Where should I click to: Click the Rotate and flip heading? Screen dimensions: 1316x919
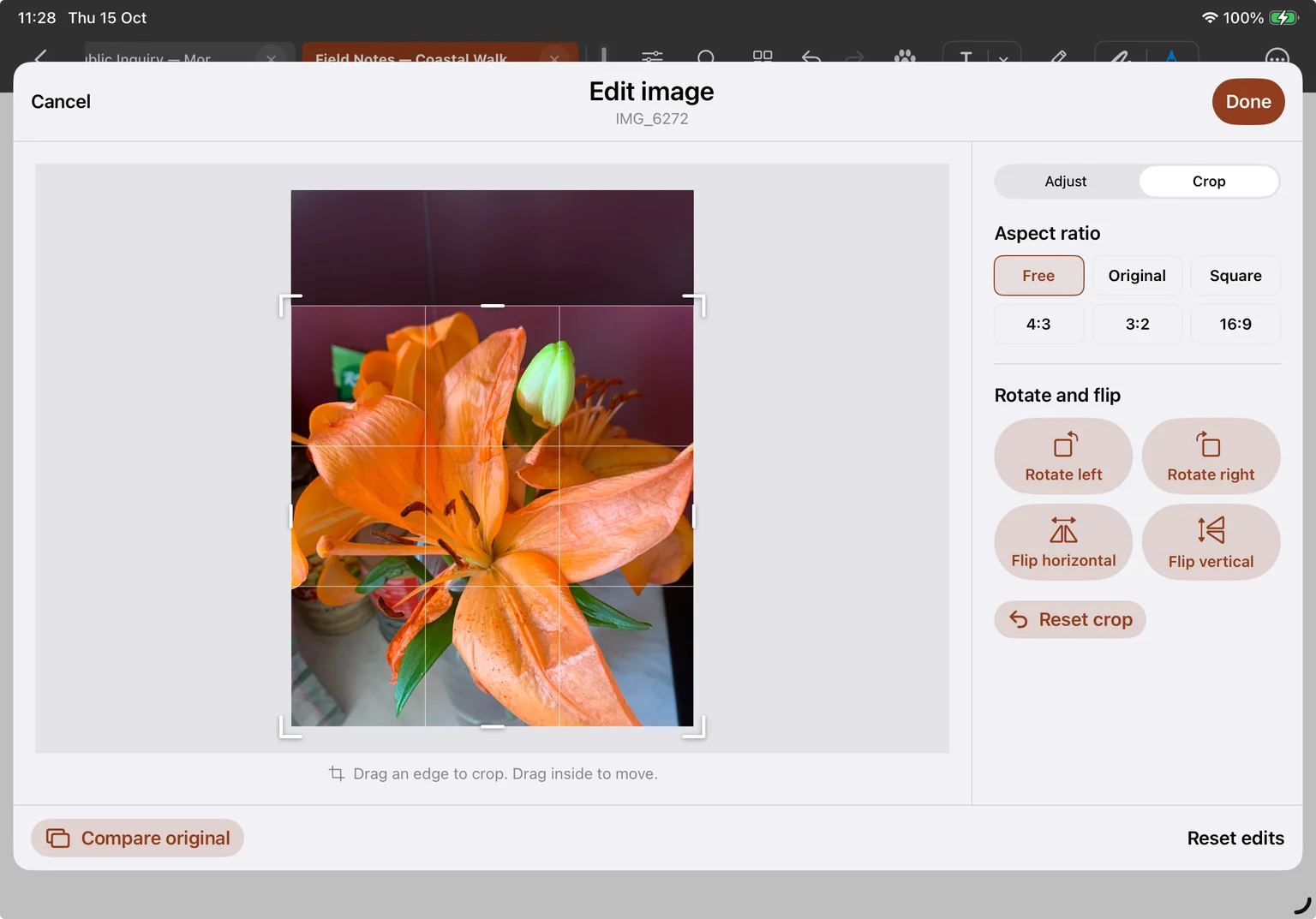[1057, 395]
